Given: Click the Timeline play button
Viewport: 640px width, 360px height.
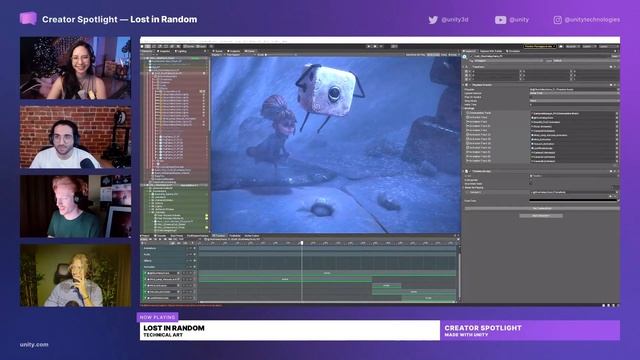Looking at the screenshot, I should tap(160, 239).
